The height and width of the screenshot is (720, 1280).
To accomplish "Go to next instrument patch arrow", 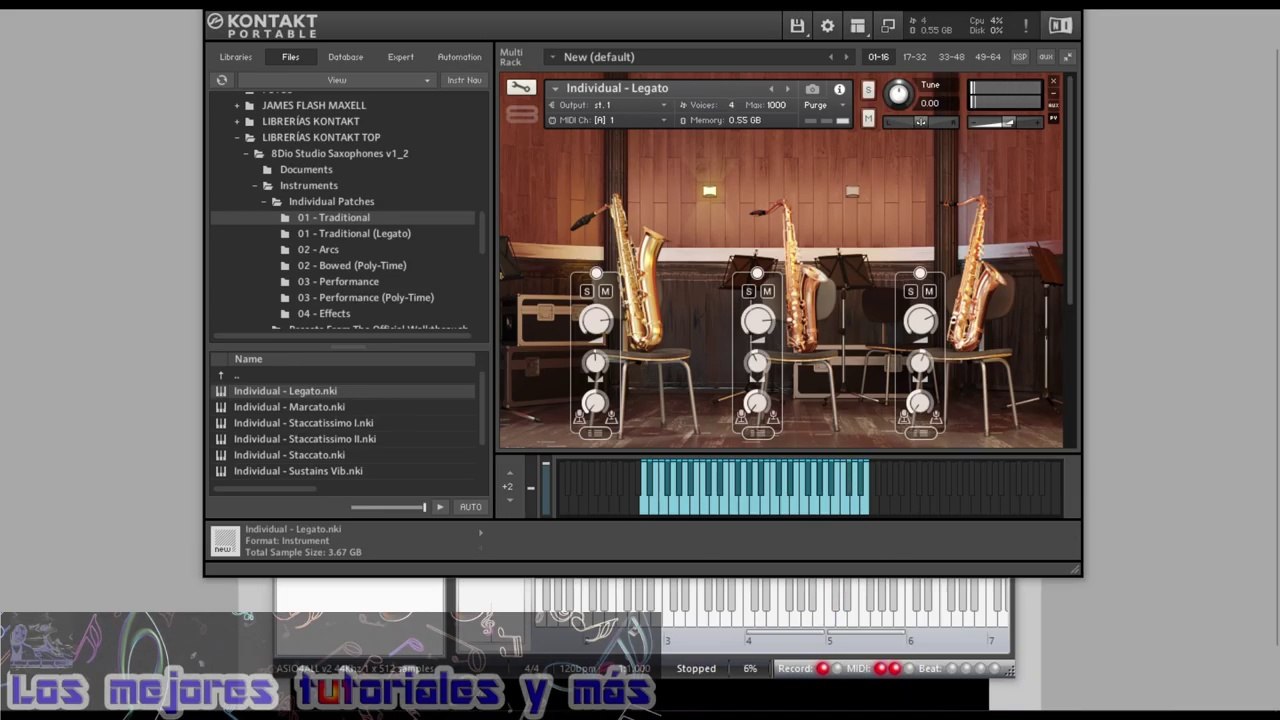I will click(787, 89).
